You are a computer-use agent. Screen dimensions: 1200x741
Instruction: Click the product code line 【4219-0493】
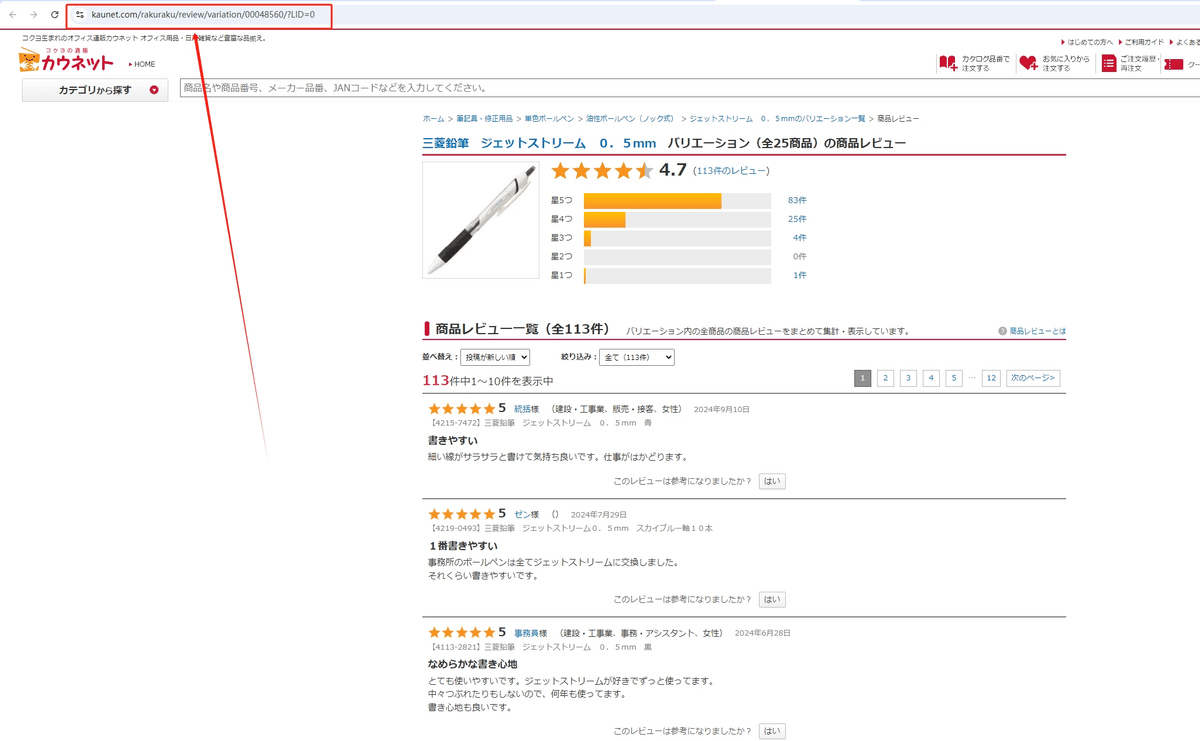point(570,528)
